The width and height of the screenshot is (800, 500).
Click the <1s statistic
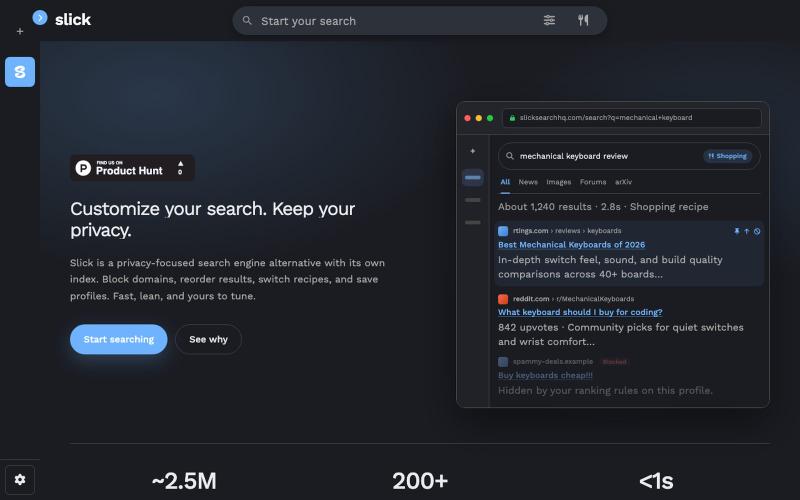656,481
